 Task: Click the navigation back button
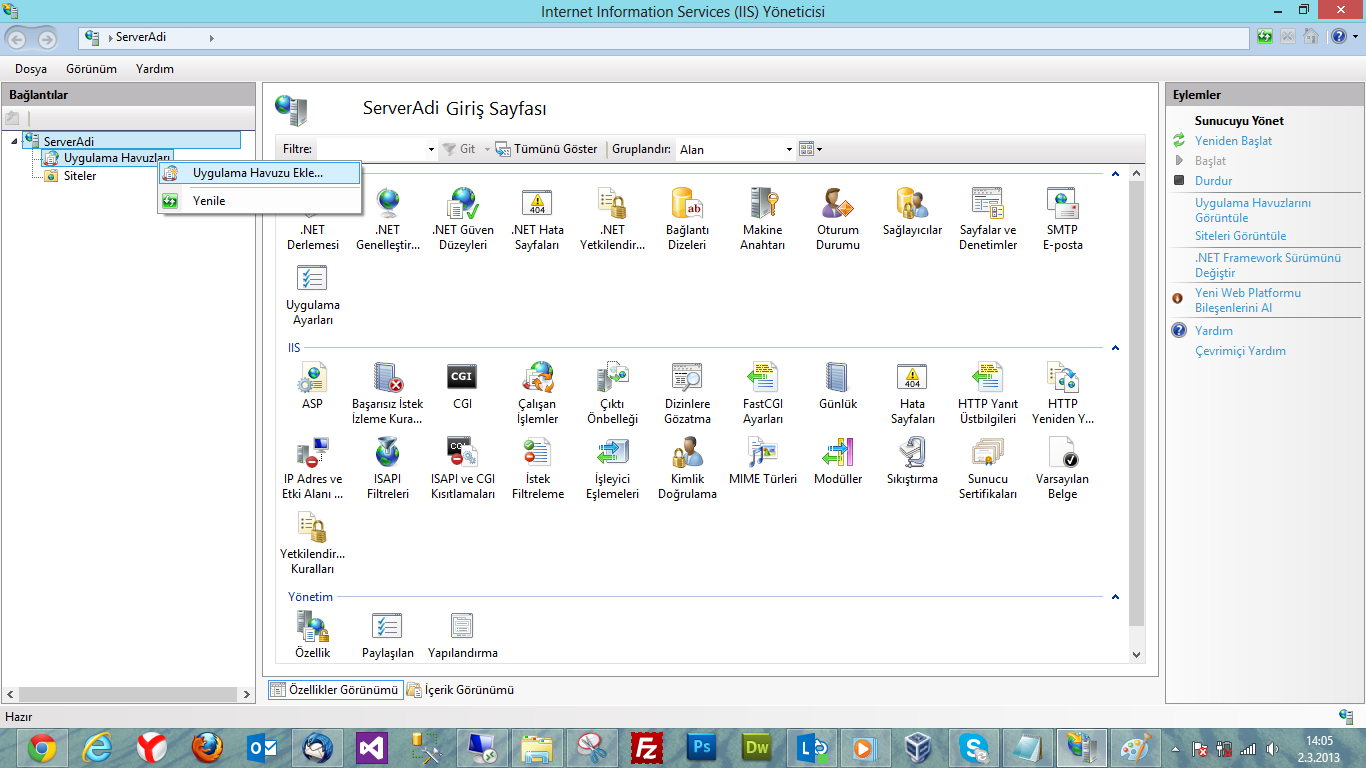(x=18, y=38)
